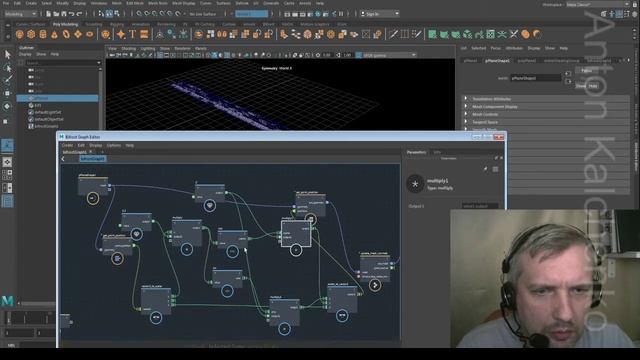
Task: Create a polygon cube from the shelf
Action: click(x=31, y=35)
